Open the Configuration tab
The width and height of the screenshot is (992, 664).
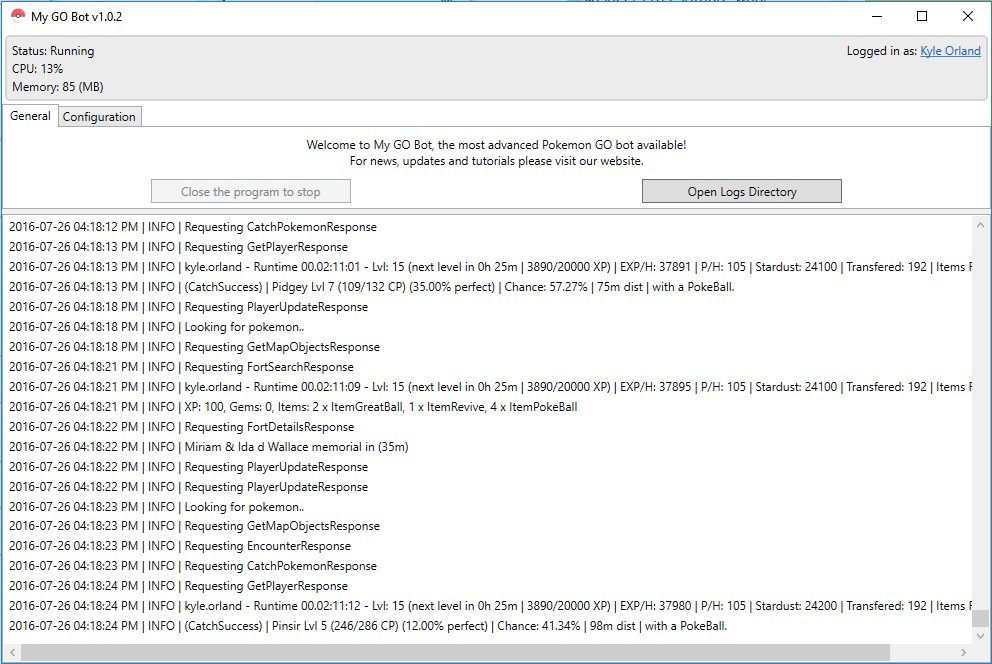coord(99,116)
